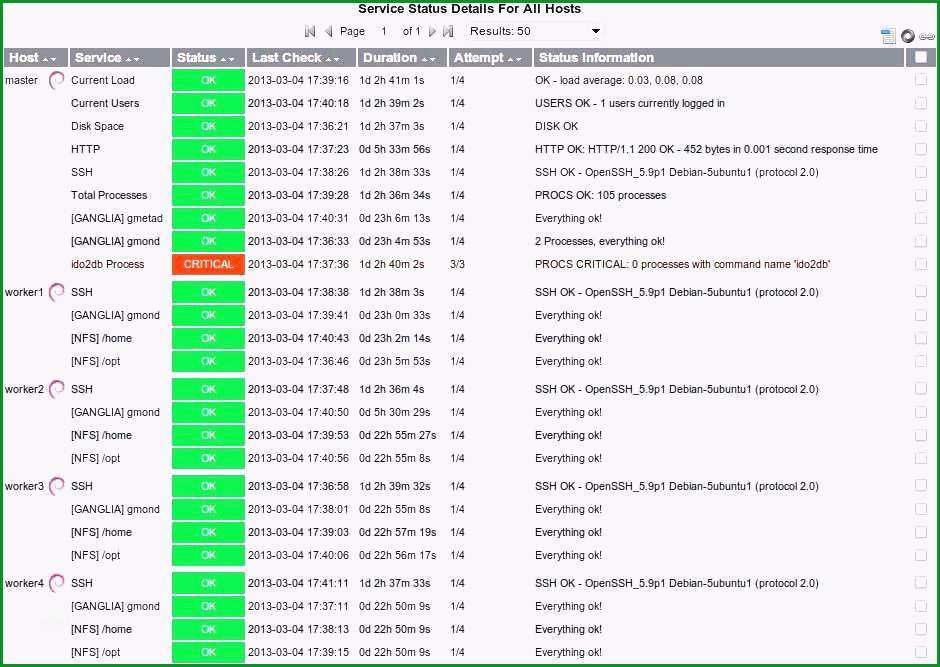940x667 pixels.
Task: Click the round refresh pause icon
Action: point(908,36)
